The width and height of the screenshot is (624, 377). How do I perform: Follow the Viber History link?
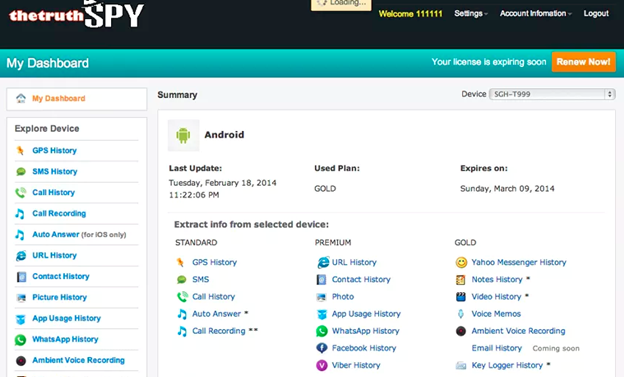pyautogui.click(x=356, y=365)
